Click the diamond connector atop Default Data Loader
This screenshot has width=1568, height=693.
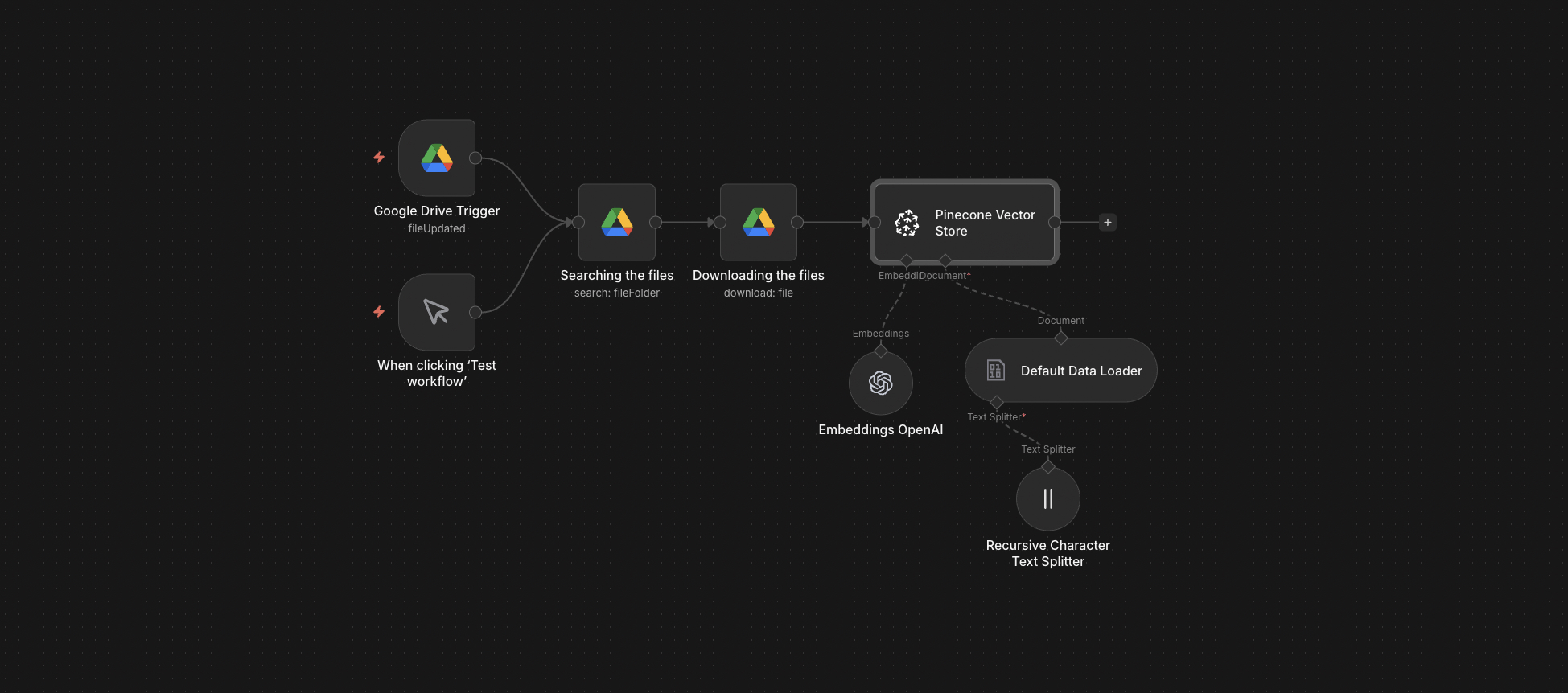[x=1061, y=338]
